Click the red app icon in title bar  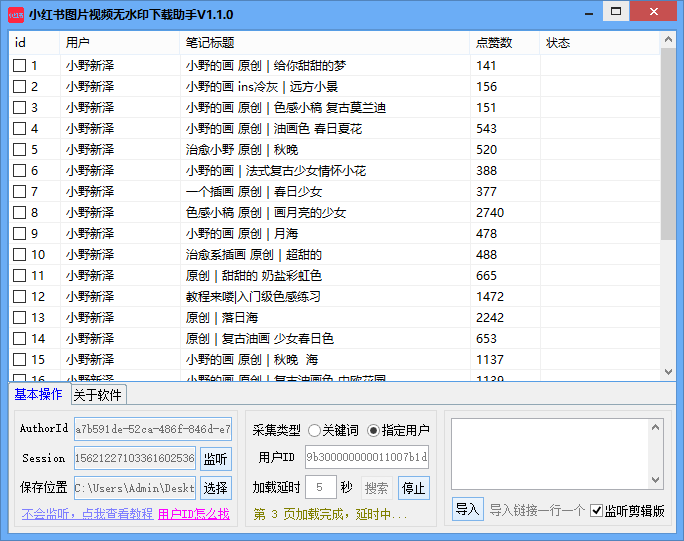coord(16,14)
